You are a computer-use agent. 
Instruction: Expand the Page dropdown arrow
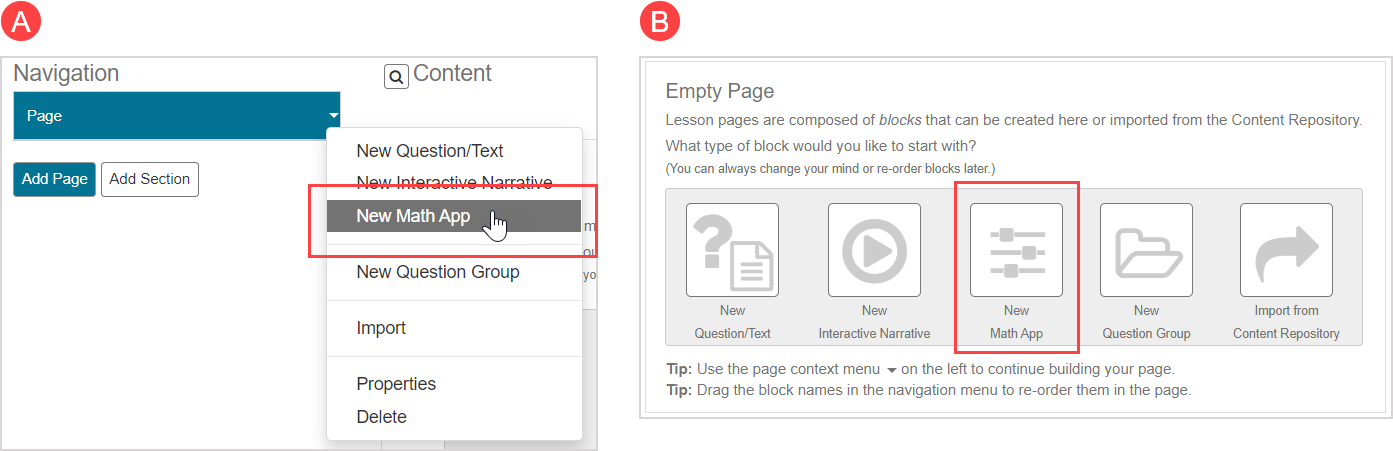coord(333,117)
